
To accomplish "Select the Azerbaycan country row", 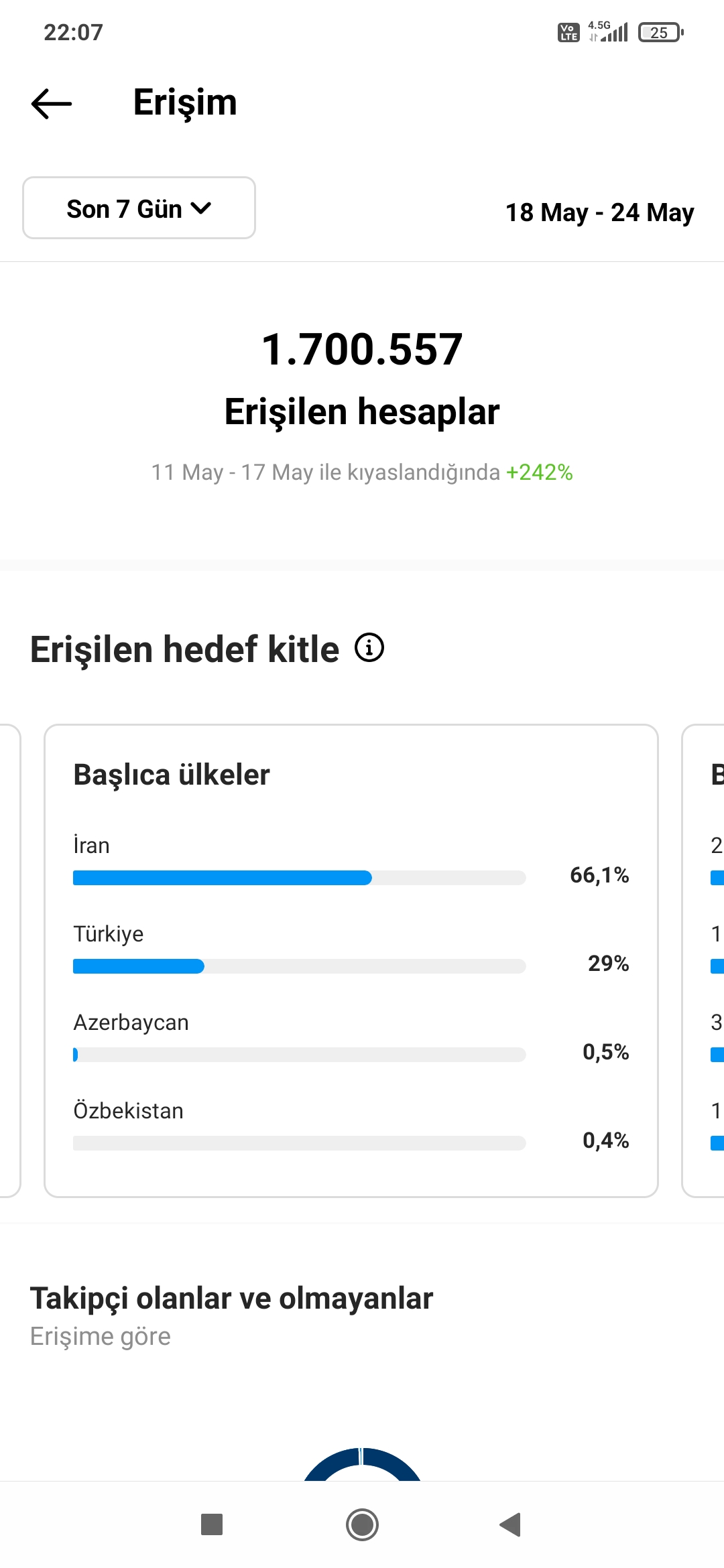I will (x=351, y=1037).
